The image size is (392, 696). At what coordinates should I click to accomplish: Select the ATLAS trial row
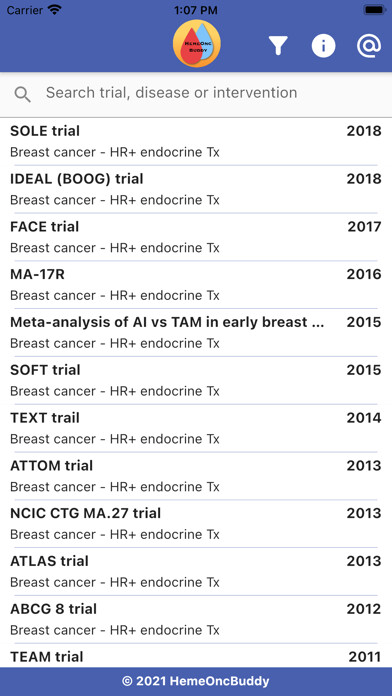(x=196, y=572)
